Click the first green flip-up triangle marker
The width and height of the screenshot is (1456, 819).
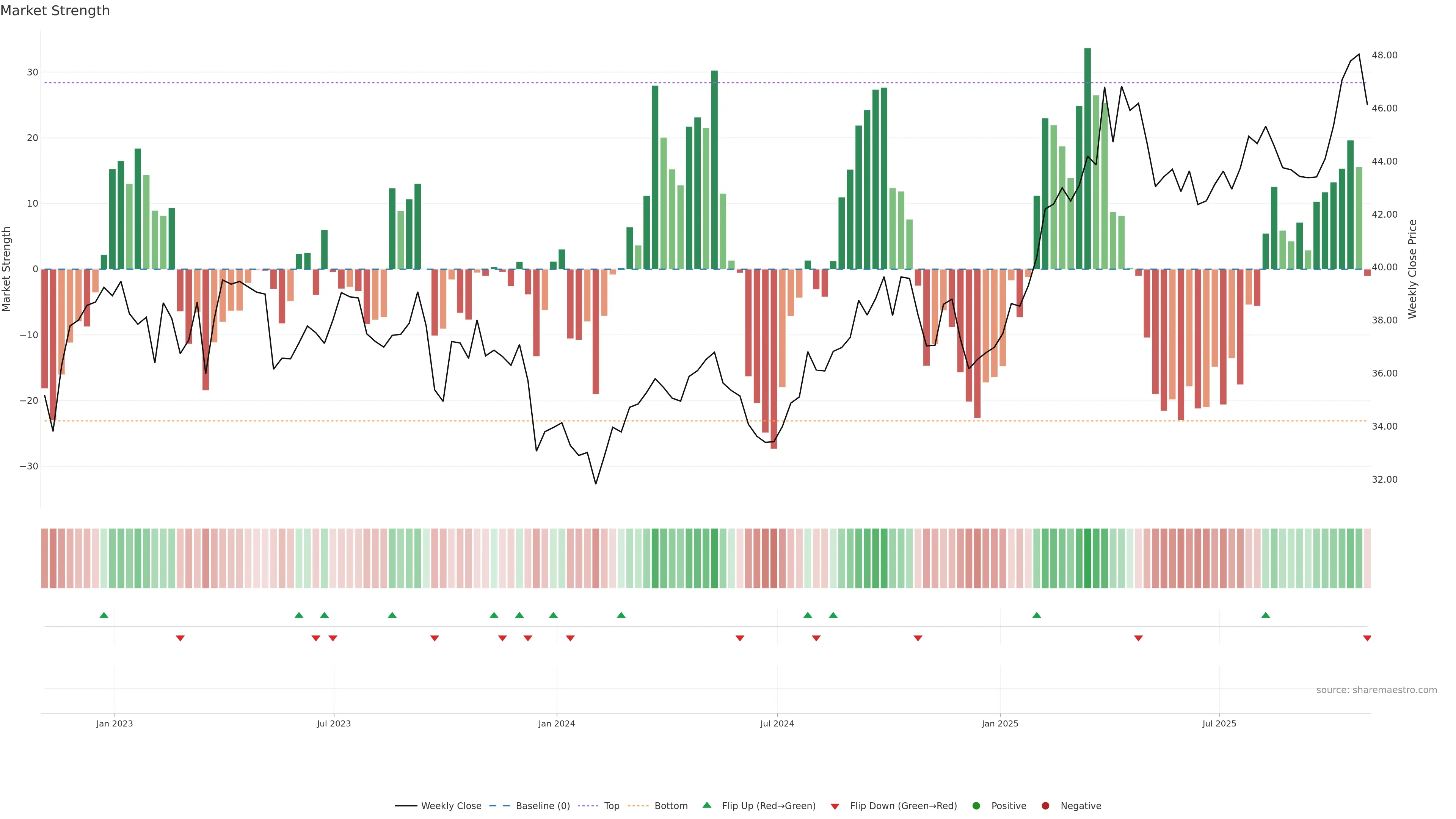pyautogui.click(x=104, y=615)
